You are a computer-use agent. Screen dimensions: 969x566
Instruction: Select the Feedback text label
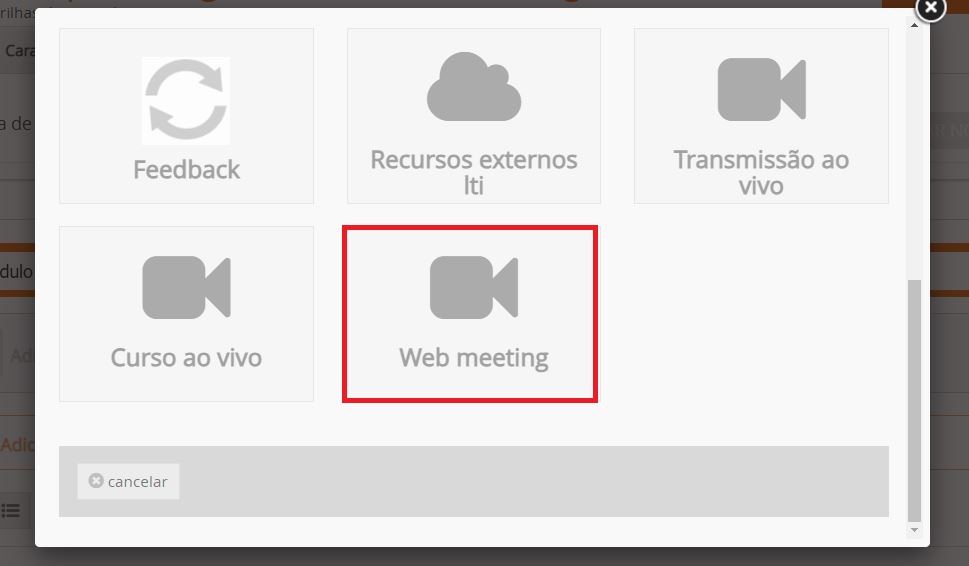click(x=186, y=170)
